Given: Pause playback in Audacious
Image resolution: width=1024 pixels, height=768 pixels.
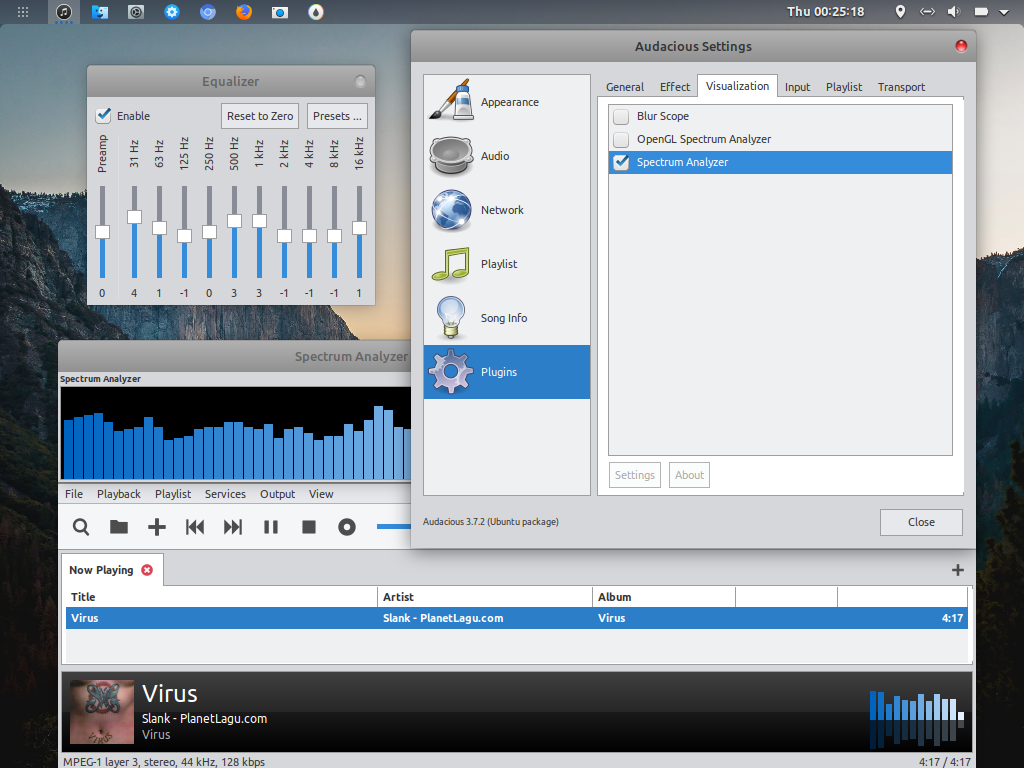Looking at the screenshot, I should tap(270, 527).
